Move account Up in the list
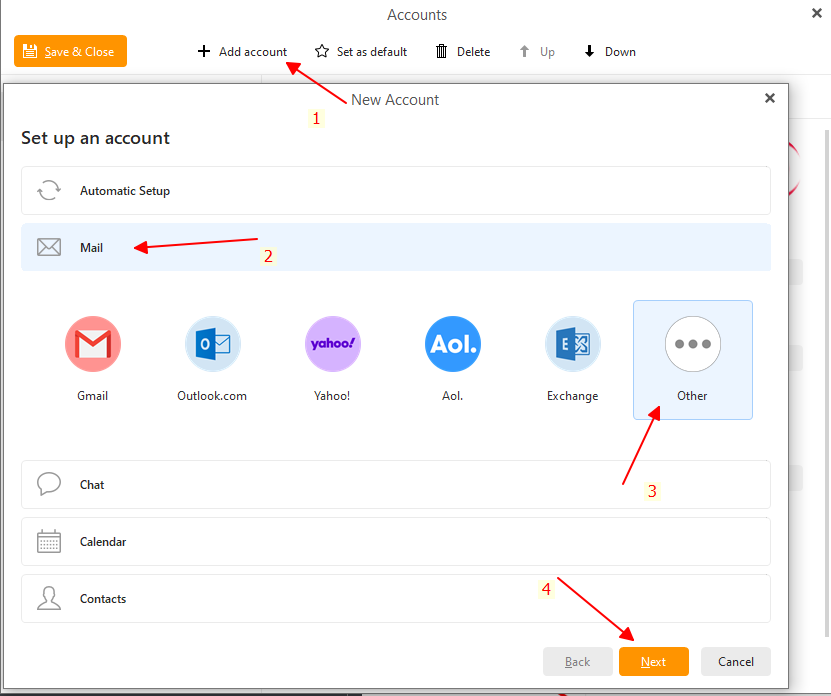 click(537, 51)
